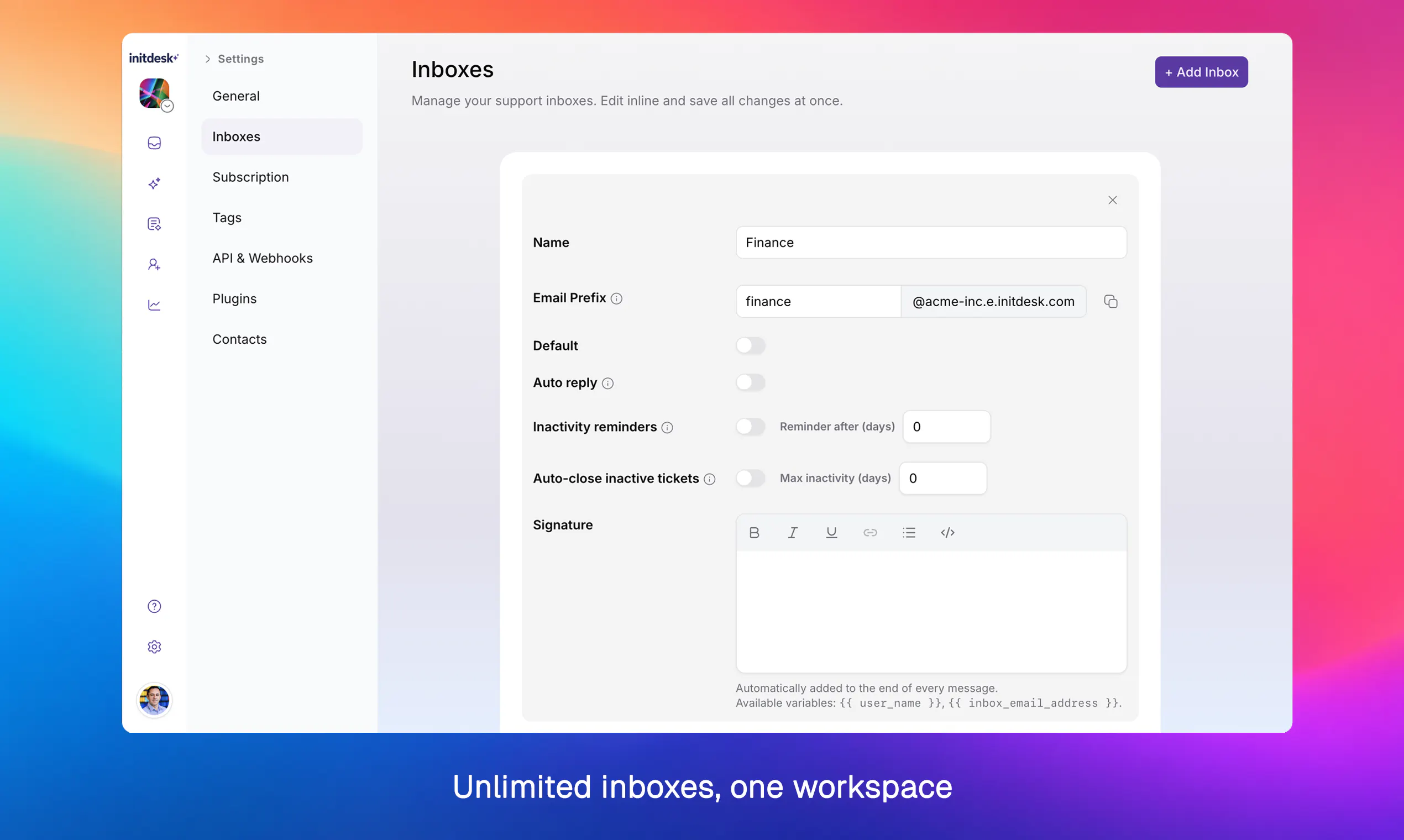Open General settings page
Image resolution: width=1404 pixels, height=840 pixels.
point(282,96)
